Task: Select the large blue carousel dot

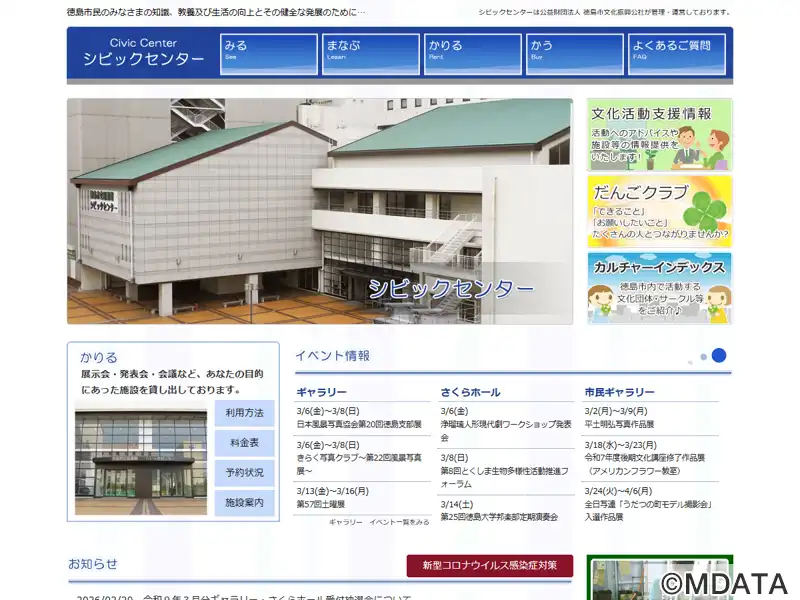Action: (719, 356)
